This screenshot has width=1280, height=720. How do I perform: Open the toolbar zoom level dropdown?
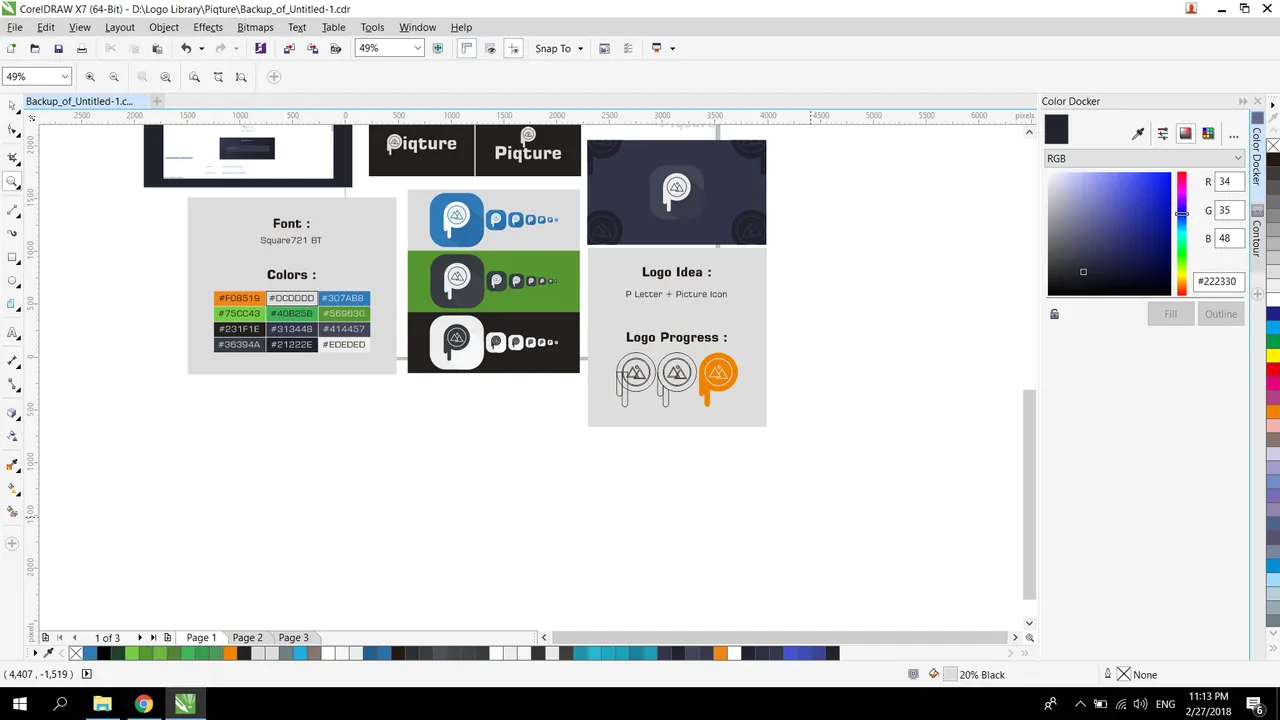pos(417,48)
